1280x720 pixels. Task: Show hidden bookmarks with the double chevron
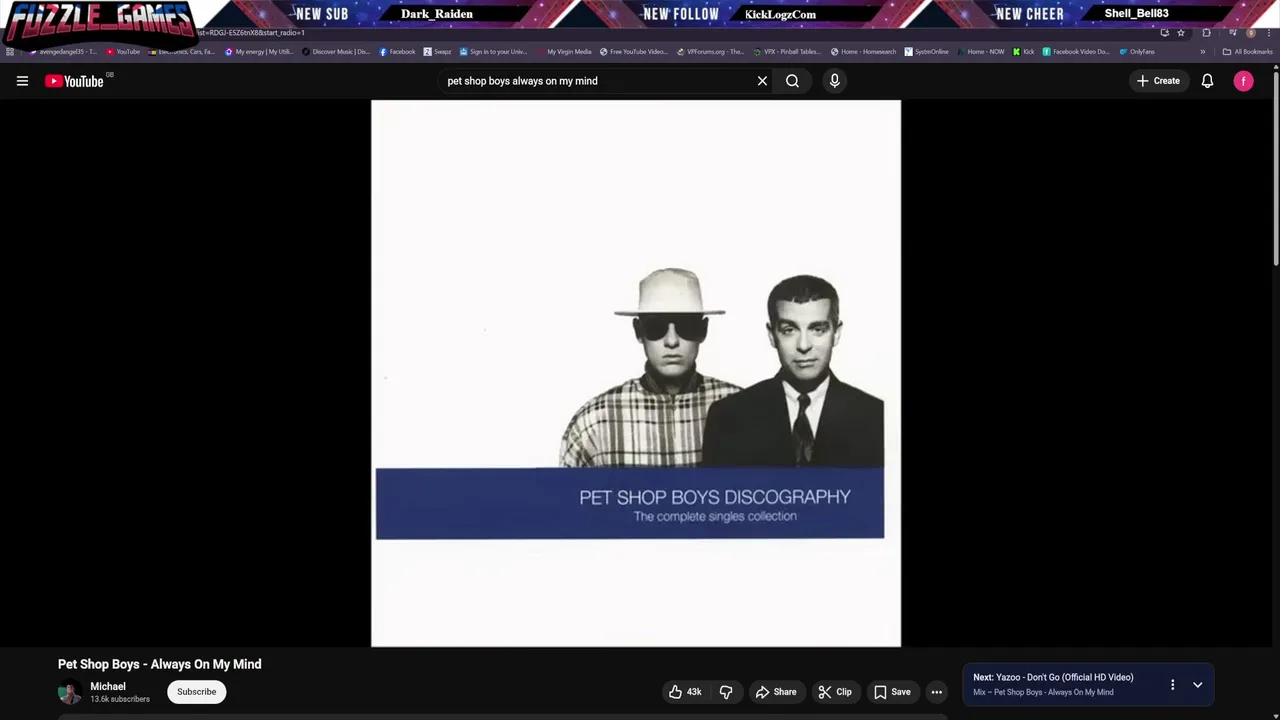click(1203, 52)
